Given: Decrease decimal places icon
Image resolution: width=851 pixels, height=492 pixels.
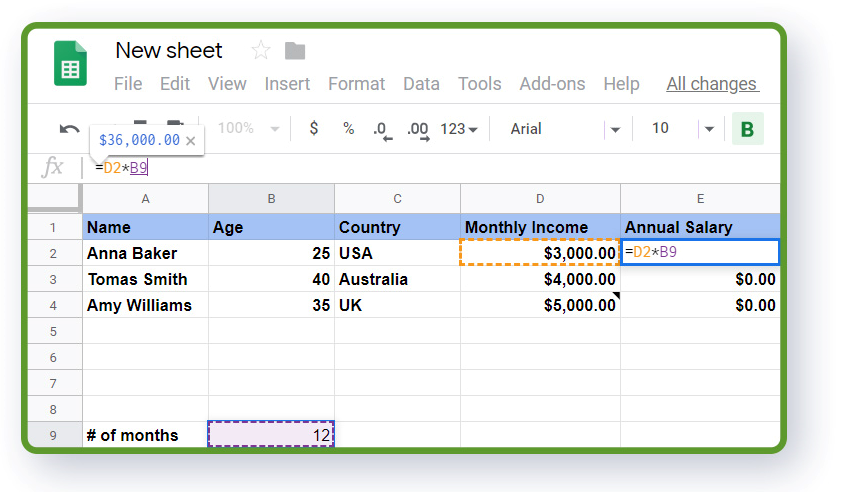Looking at the screenshot, I should click(382, 131).
